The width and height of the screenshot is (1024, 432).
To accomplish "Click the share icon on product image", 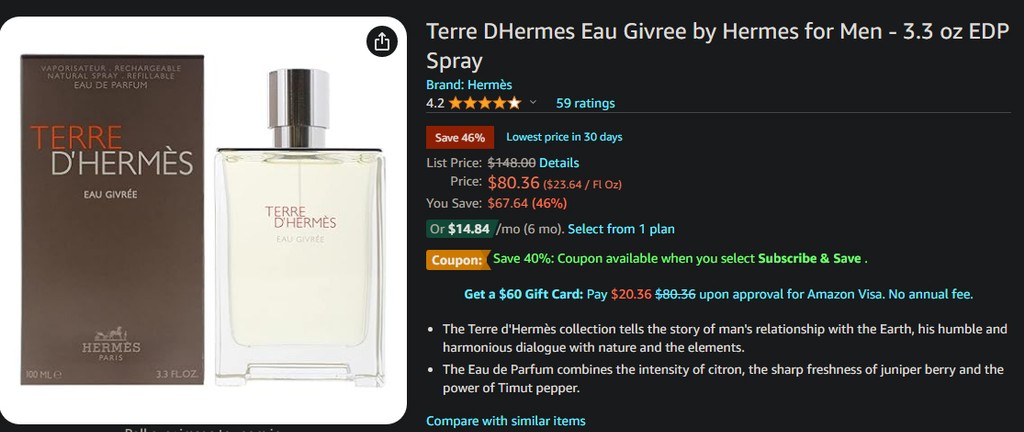I will [382, 42].
